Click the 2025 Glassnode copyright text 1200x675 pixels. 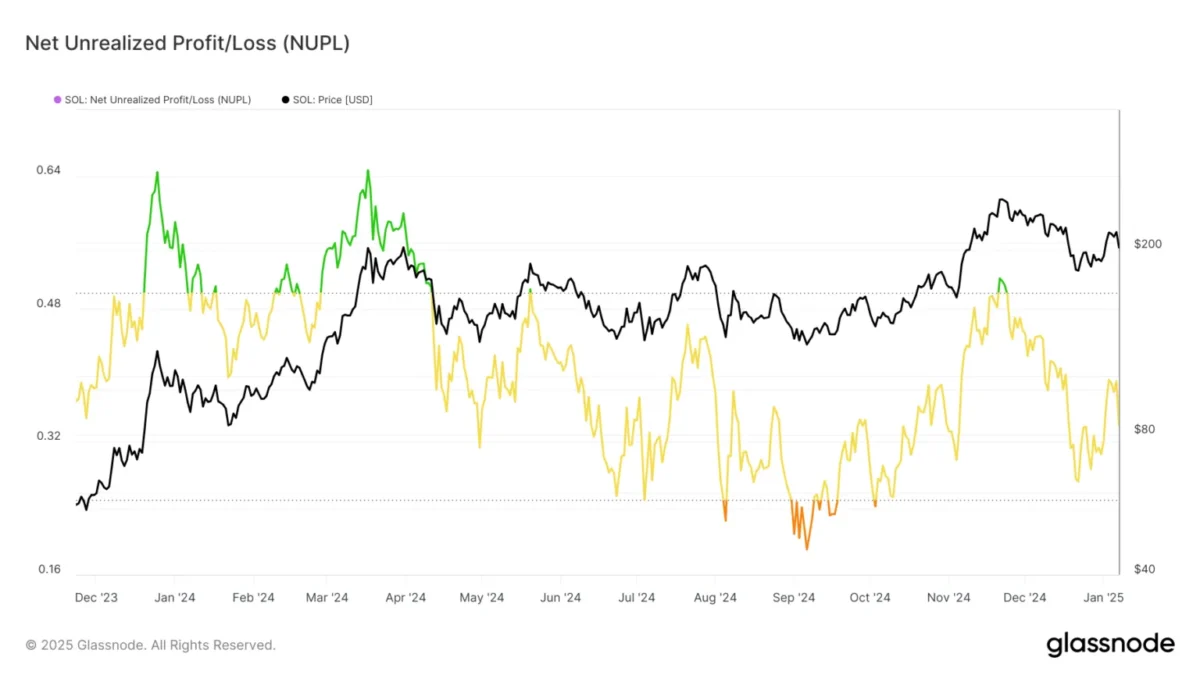click(150, 645)
